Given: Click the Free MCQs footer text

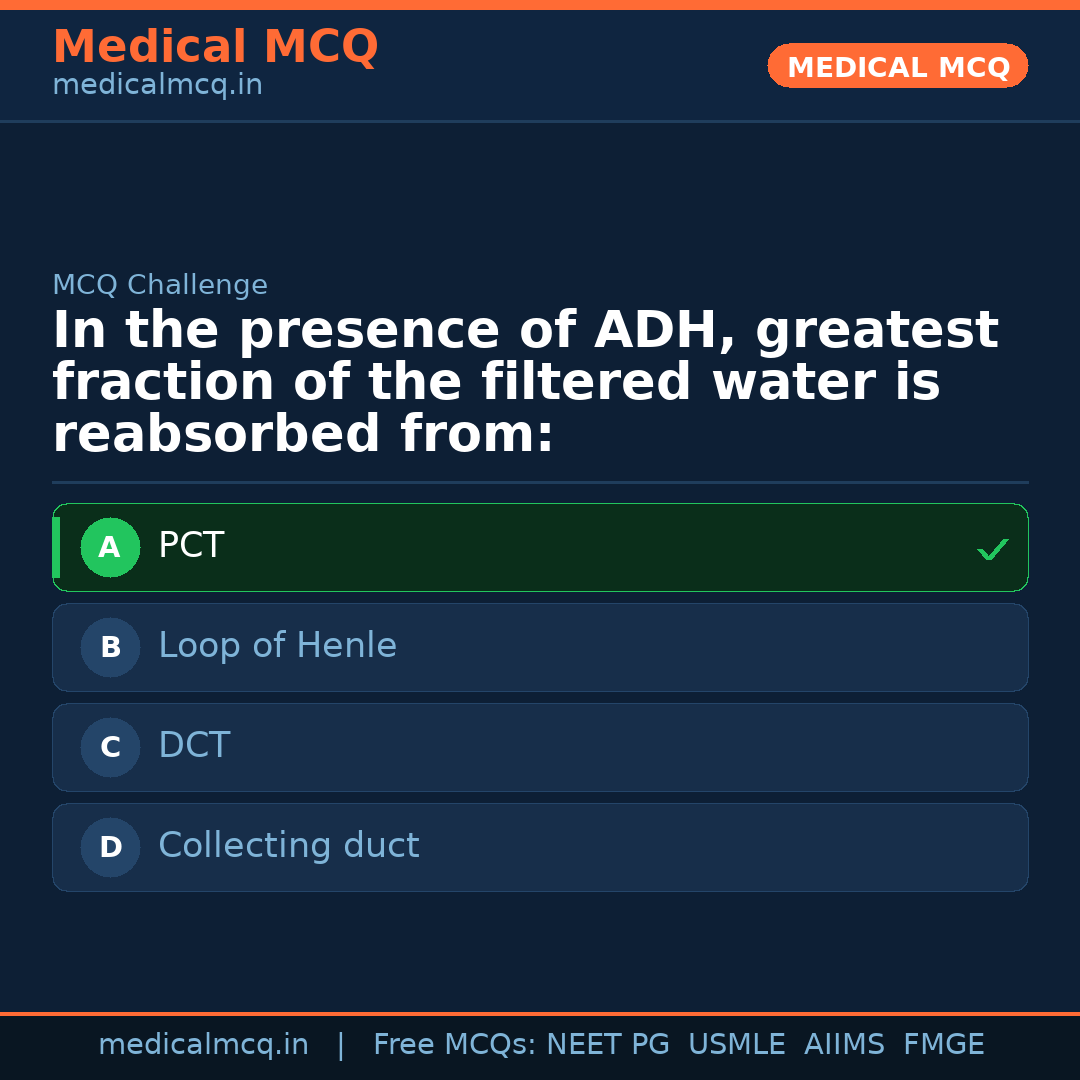Looking at the screenshot, I should pos(454,1045).
